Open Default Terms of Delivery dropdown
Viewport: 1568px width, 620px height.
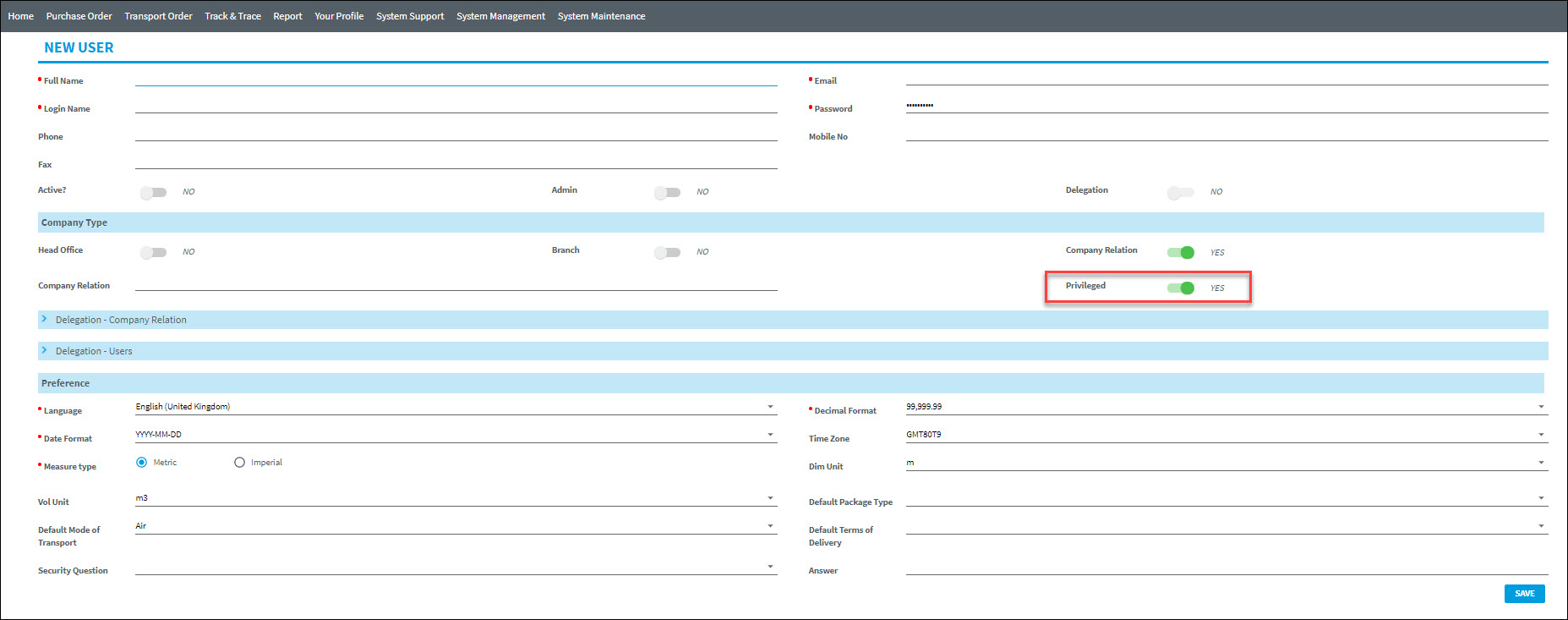(x=1227, y=526)
